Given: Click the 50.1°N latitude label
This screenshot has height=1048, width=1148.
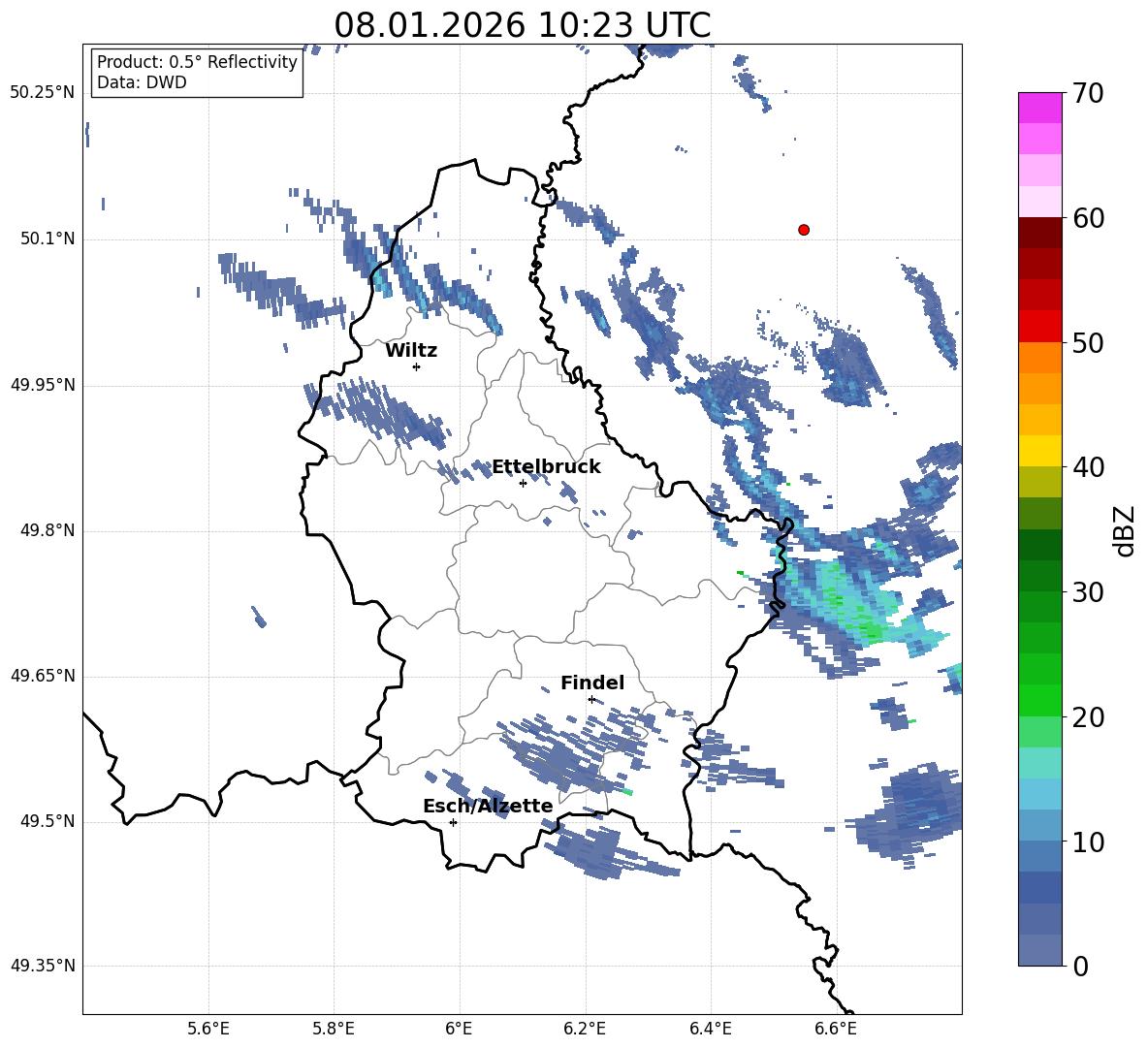Looking at the screenshot, I should coord(48,239).
